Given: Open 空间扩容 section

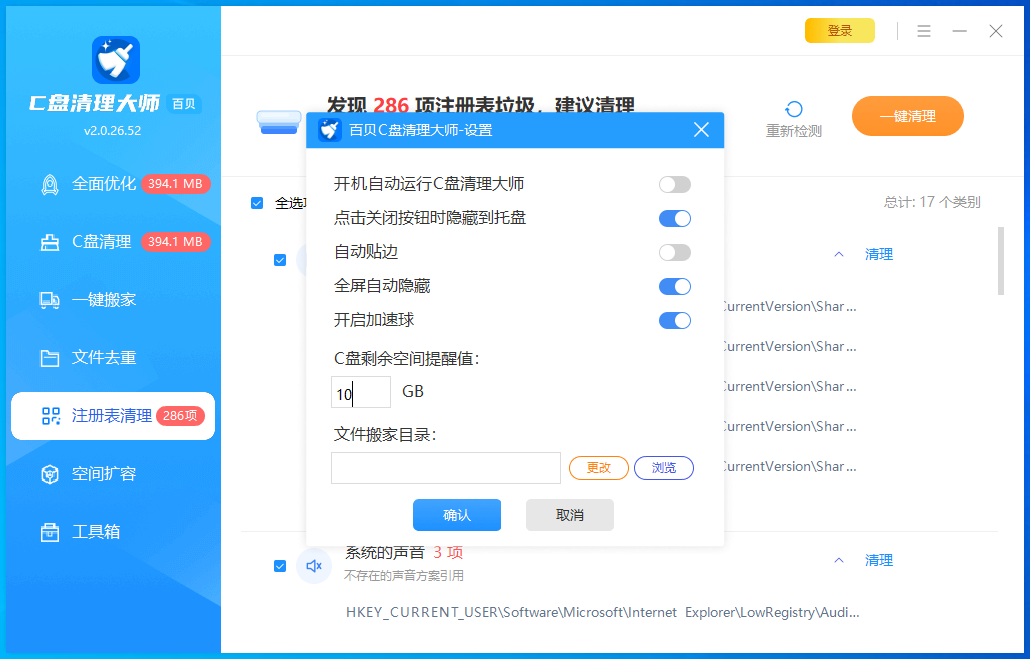Looking at the screenshot, I should [113, 474].
